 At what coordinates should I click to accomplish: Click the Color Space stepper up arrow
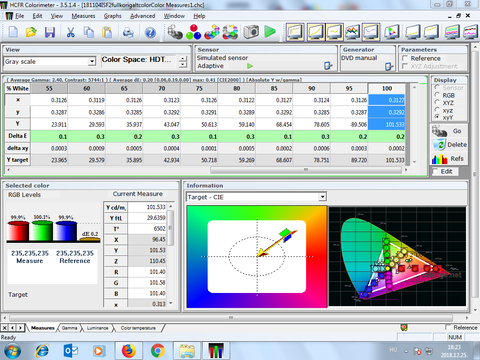click(182, 58)
